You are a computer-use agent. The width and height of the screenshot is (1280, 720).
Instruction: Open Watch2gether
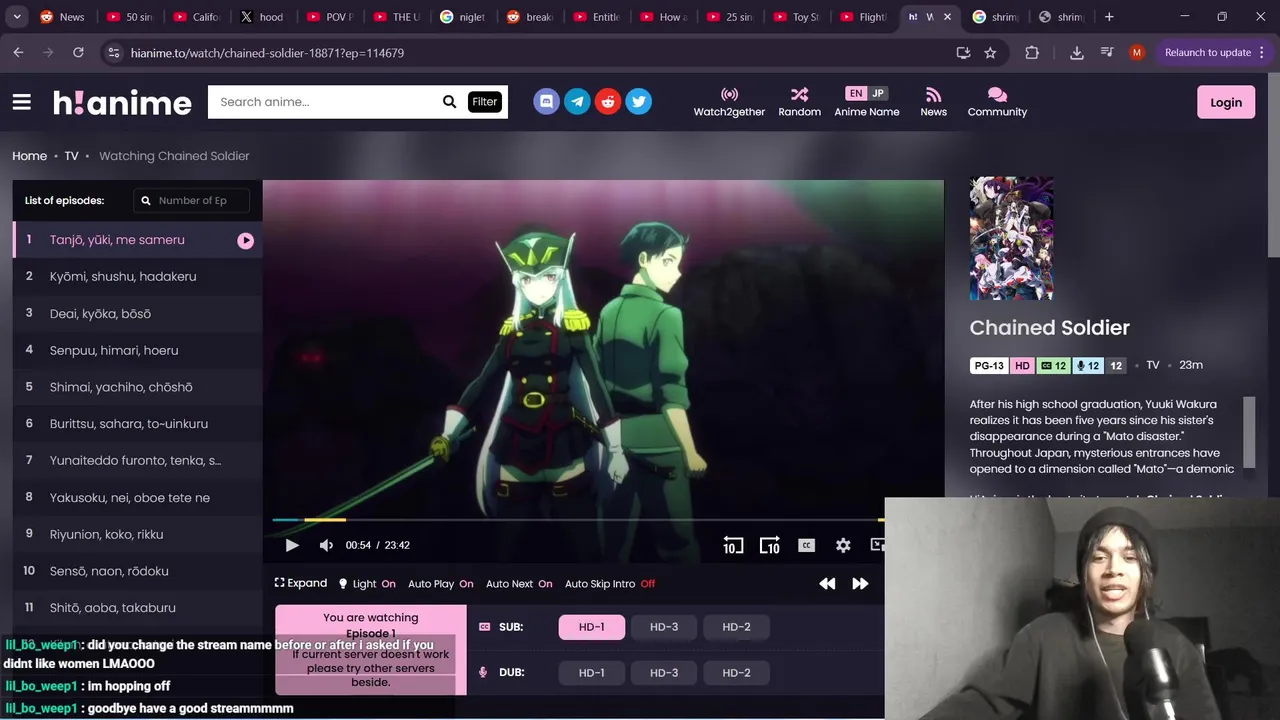click(x=729, y=102)
